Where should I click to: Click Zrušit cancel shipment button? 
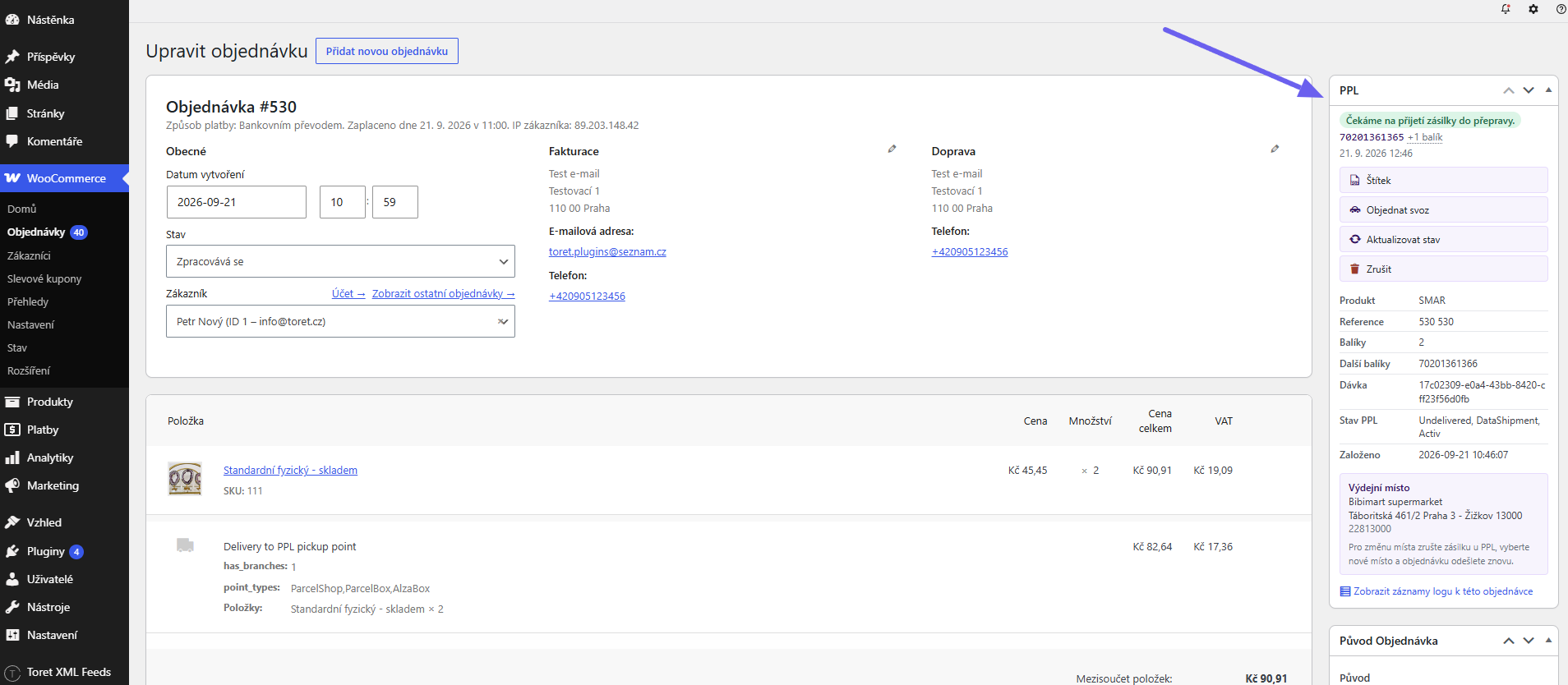[1443, 269]
